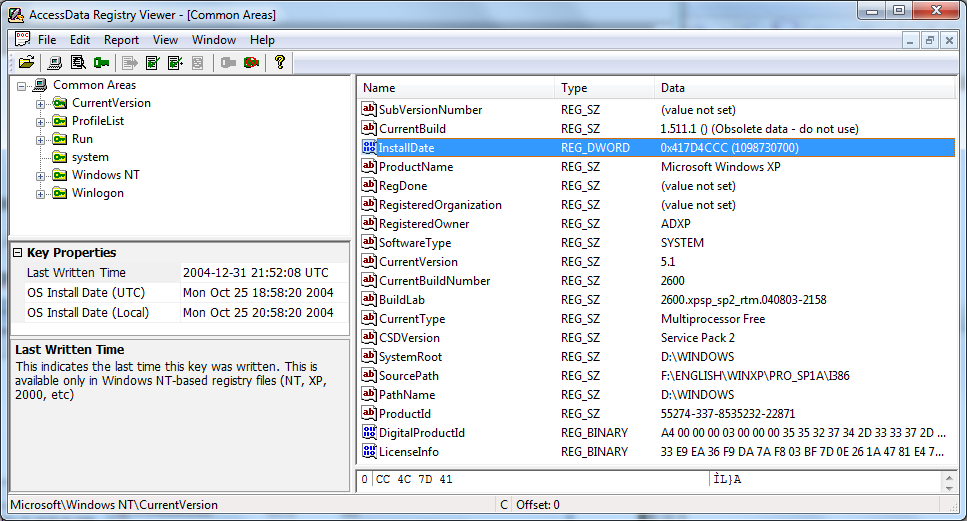Viewport: 967px width, 521px height.
Task: Click the hex pane scroll up arrow
Action: tap(948, 478)
